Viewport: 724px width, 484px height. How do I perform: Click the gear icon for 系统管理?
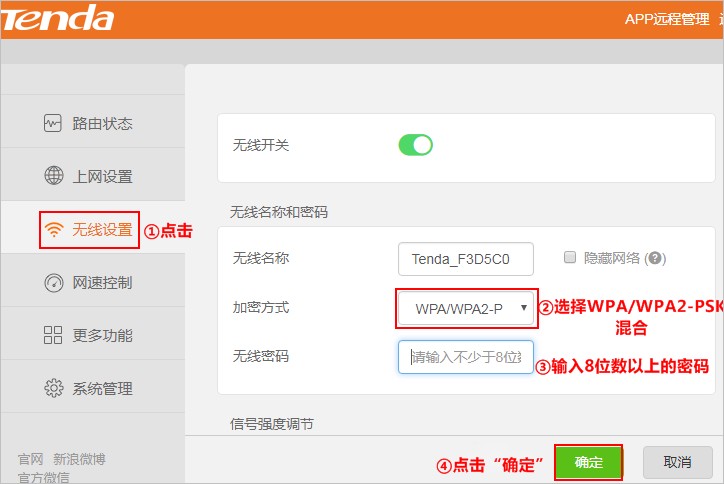coord(54,388)
